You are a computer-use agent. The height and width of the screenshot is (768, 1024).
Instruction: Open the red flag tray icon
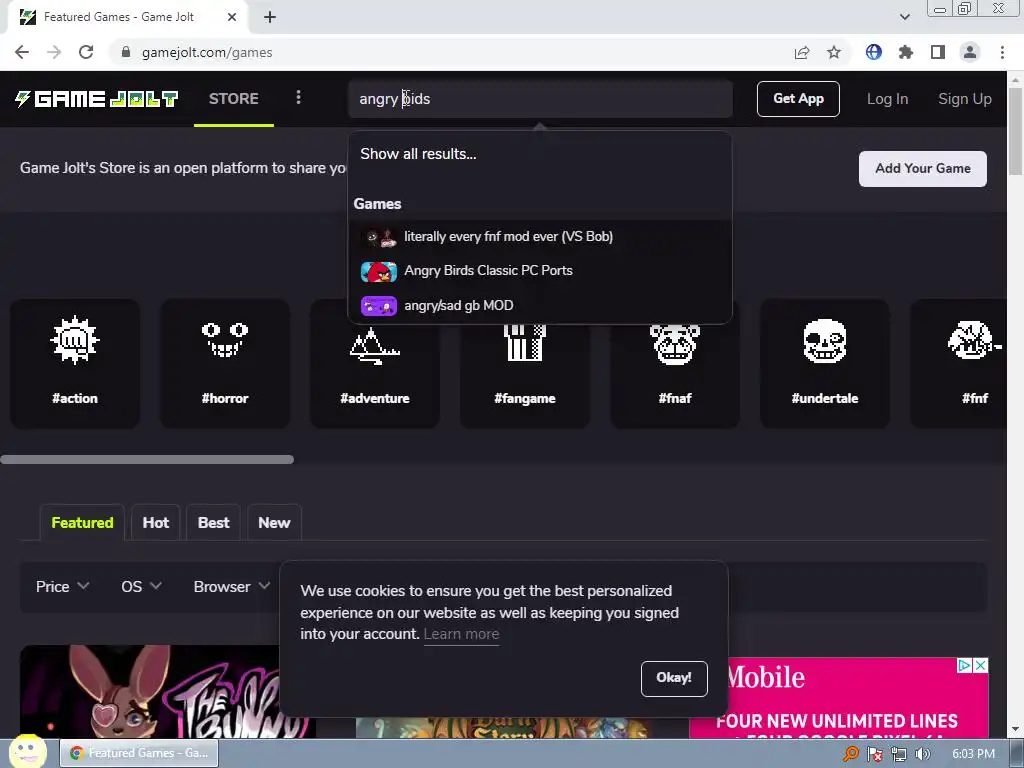click(875, 754)
